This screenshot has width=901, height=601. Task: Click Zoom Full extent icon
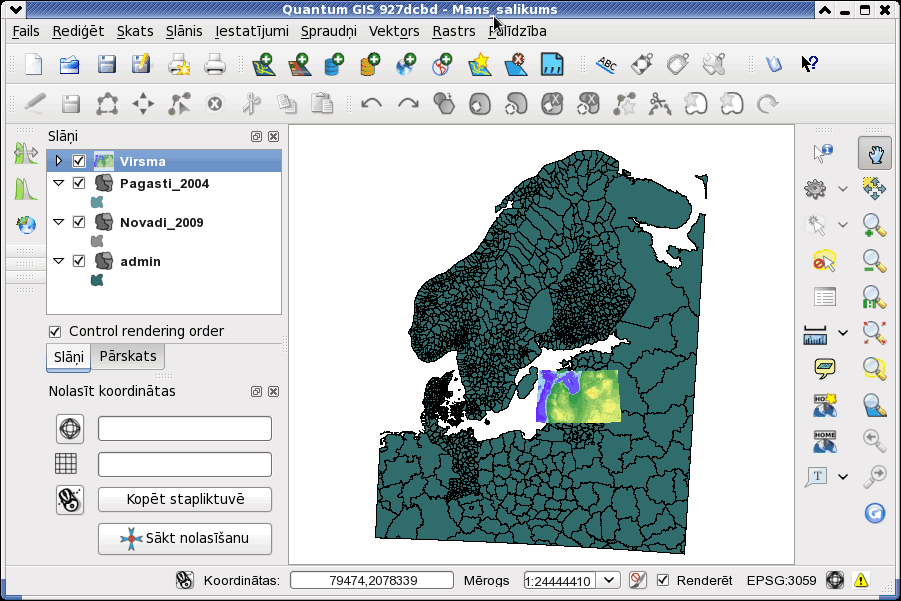(874, 332)
